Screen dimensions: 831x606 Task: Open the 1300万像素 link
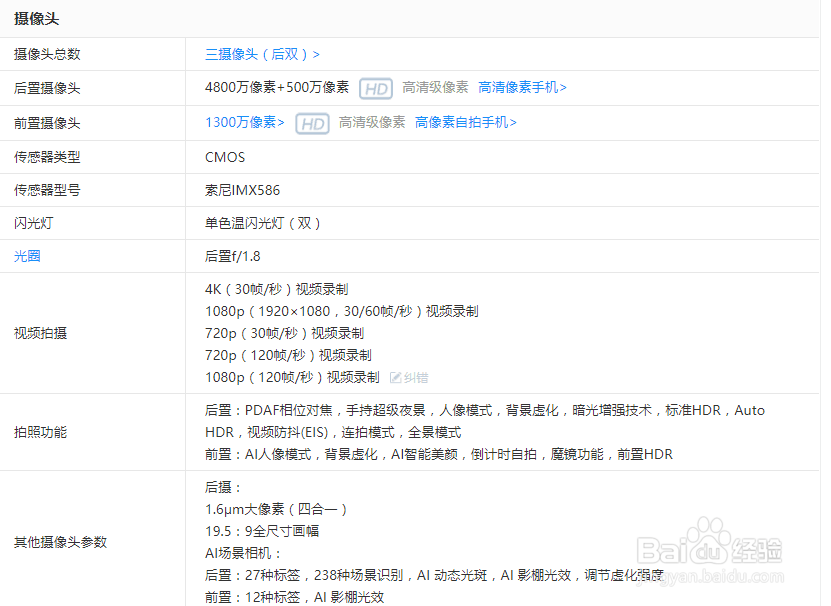[x=245, y=122]
